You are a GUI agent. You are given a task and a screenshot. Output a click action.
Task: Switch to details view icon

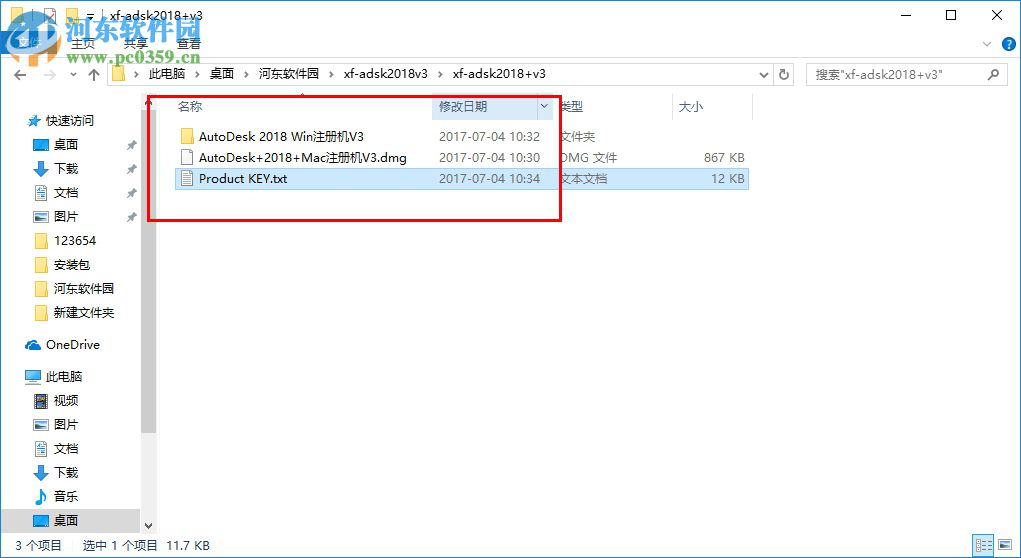[x=983, y=545]
